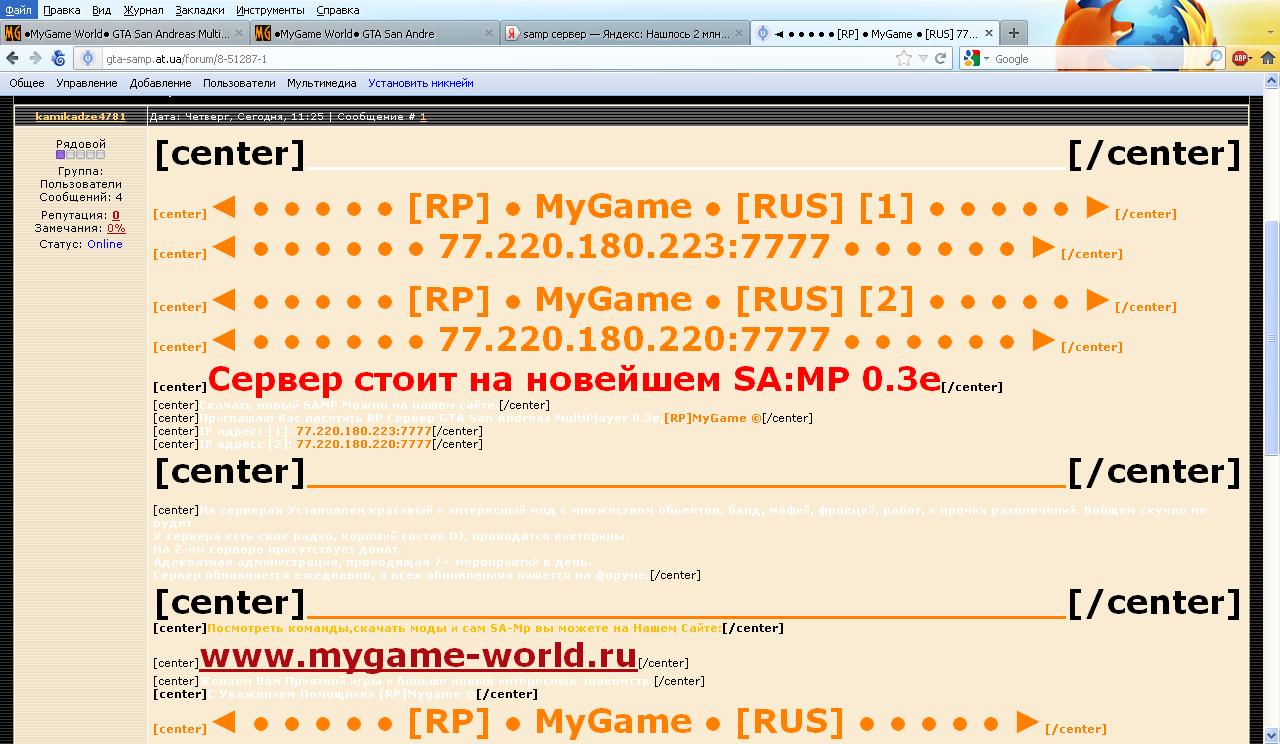Open the Мультимедиа admin bar menu

(x=322, y=83)
